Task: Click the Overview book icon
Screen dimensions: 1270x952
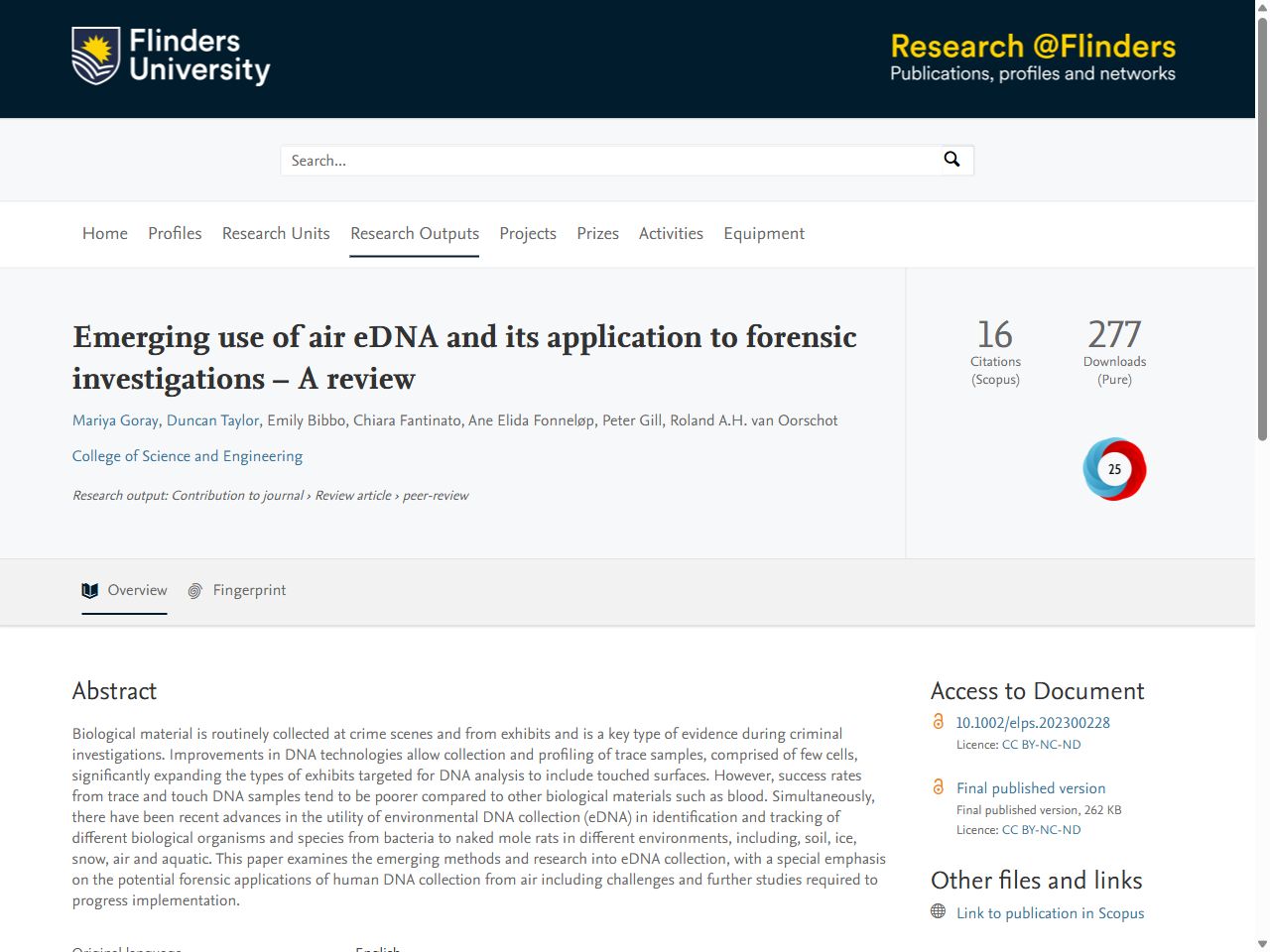Action: coord(90,591)
